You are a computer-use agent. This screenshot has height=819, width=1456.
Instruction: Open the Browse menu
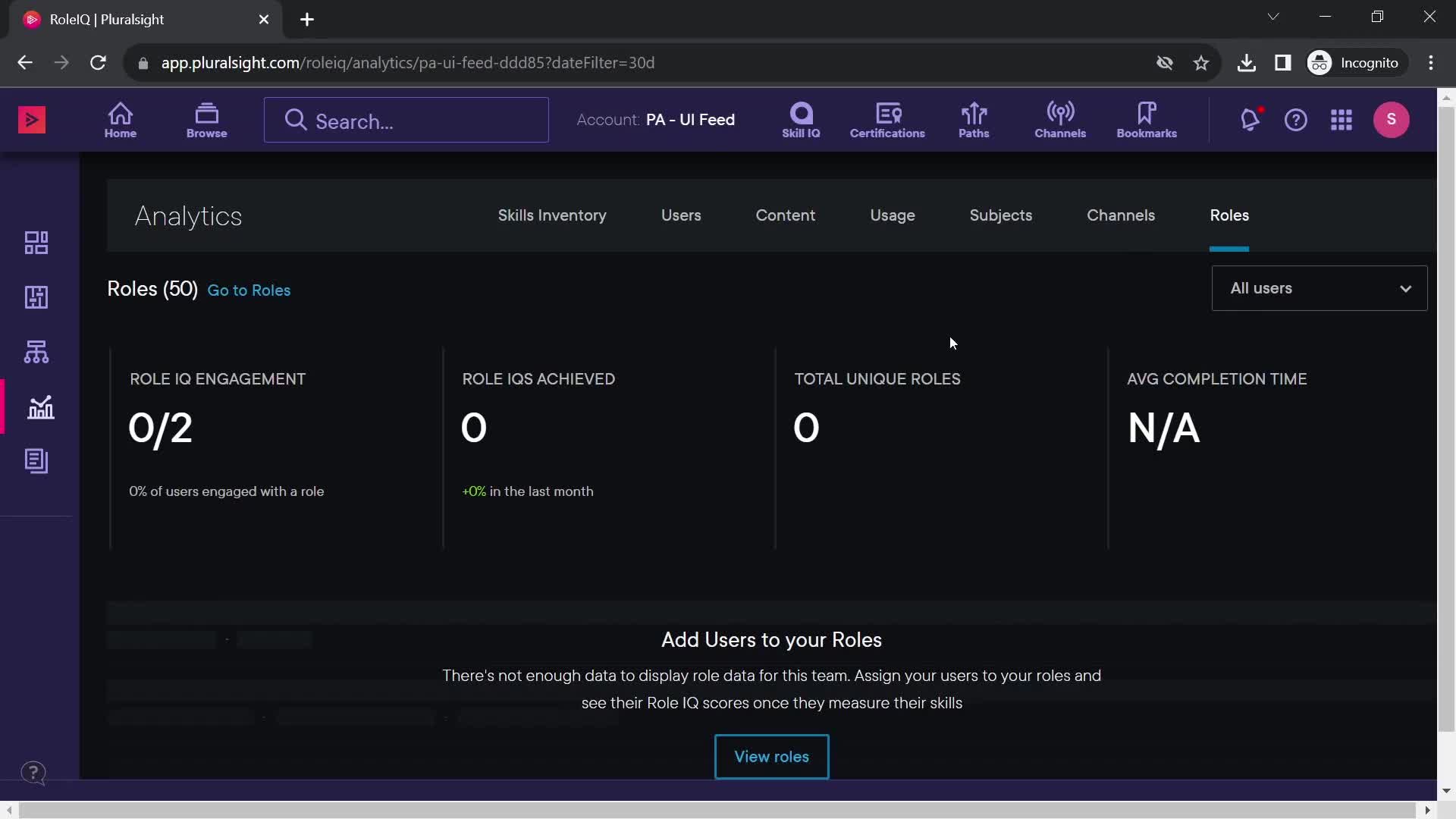click(x=206, y=120)
